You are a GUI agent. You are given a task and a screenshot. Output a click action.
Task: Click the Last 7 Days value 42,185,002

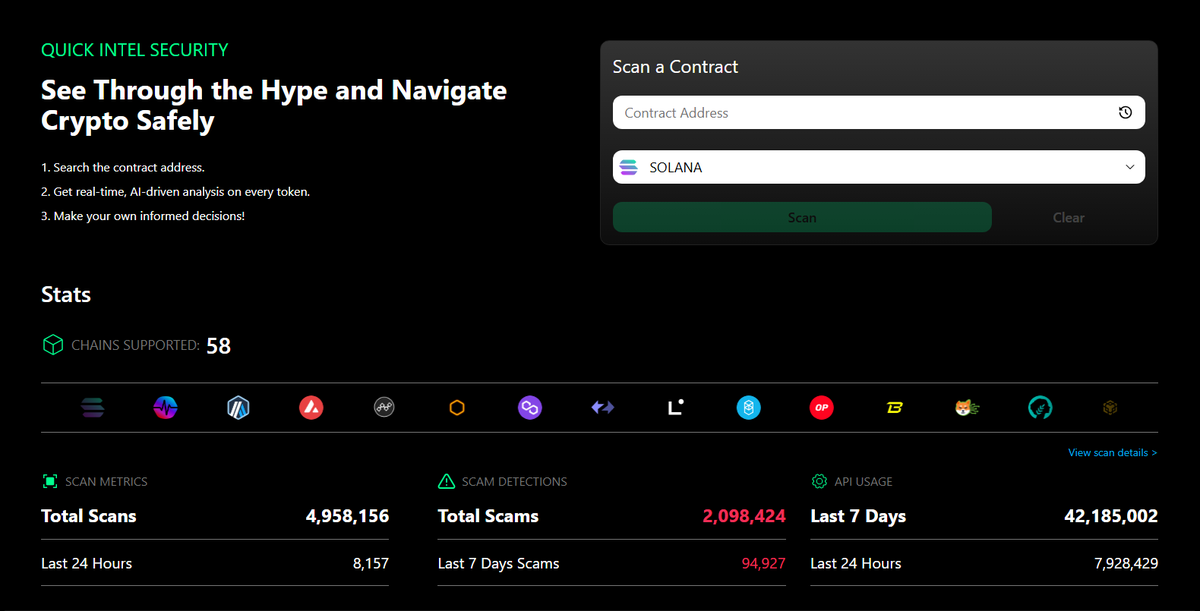point(1111,517)
